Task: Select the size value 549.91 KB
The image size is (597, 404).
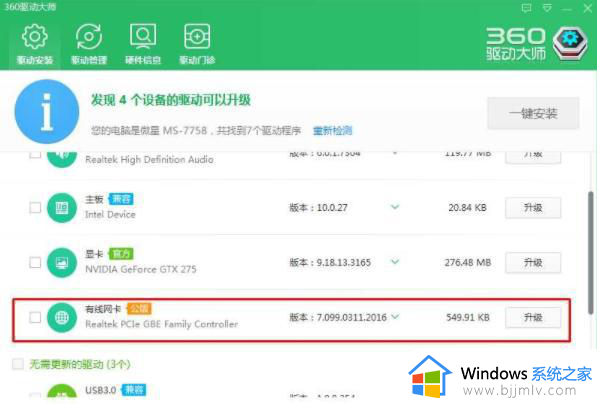Action: coord(468,317)
